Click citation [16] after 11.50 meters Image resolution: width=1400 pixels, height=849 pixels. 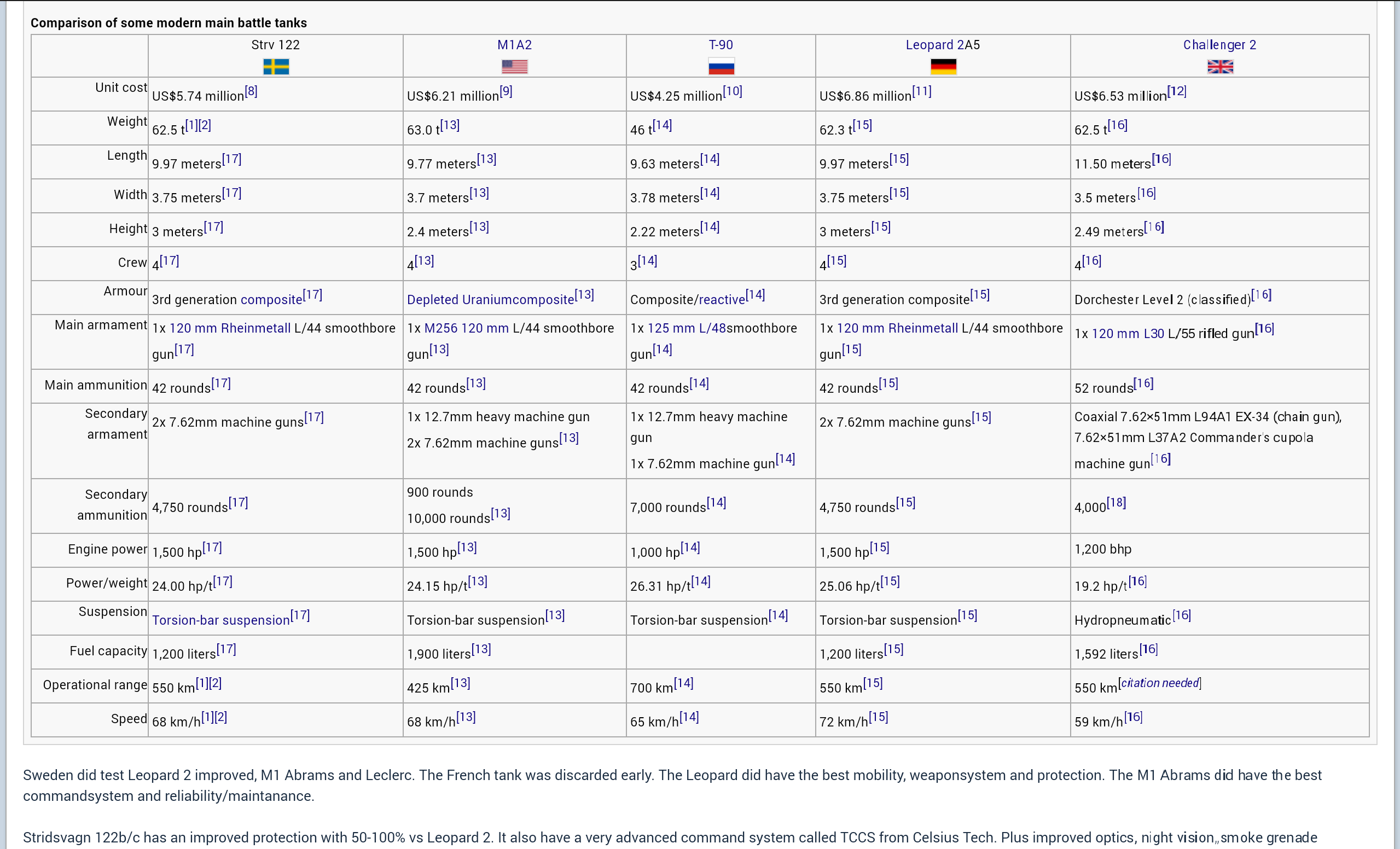(x=1162, y=159)
